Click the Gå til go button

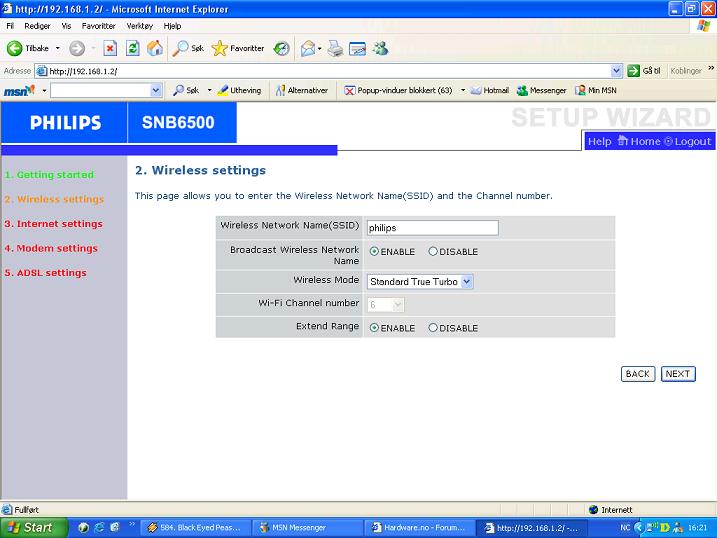tap(644, 71)
